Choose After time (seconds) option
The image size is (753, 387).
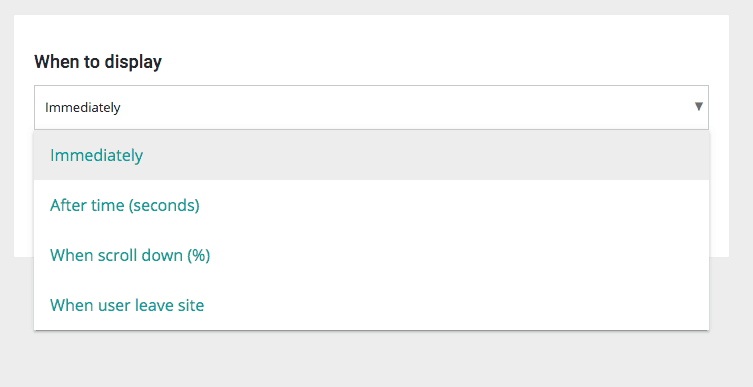(371, 205)
